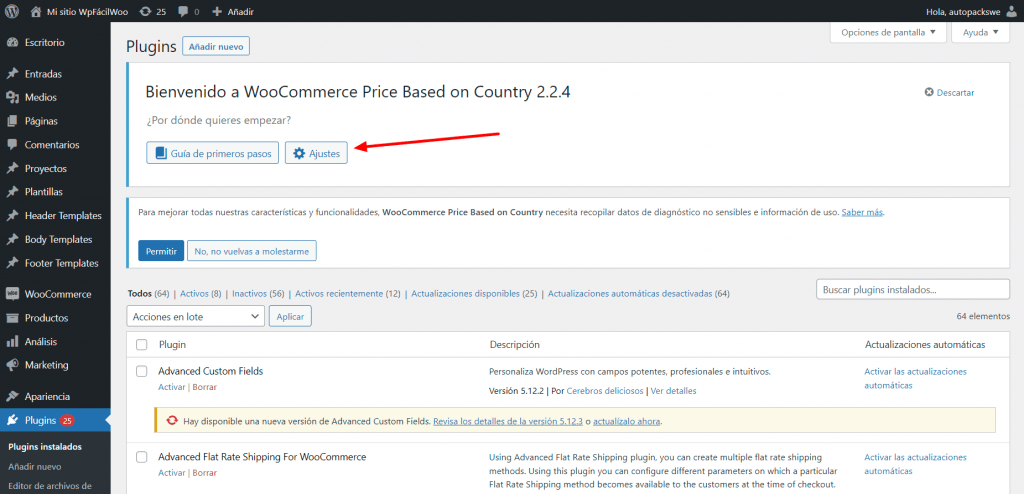Focus the Buscar plugins instalados search field
1024x494 pixels.
[x=913, y=289]
